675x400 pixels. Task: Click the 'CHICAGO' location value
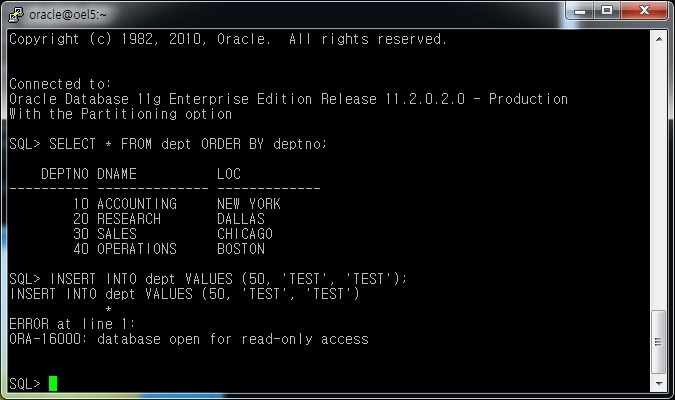pyautogui.click(x=245, y=234)
